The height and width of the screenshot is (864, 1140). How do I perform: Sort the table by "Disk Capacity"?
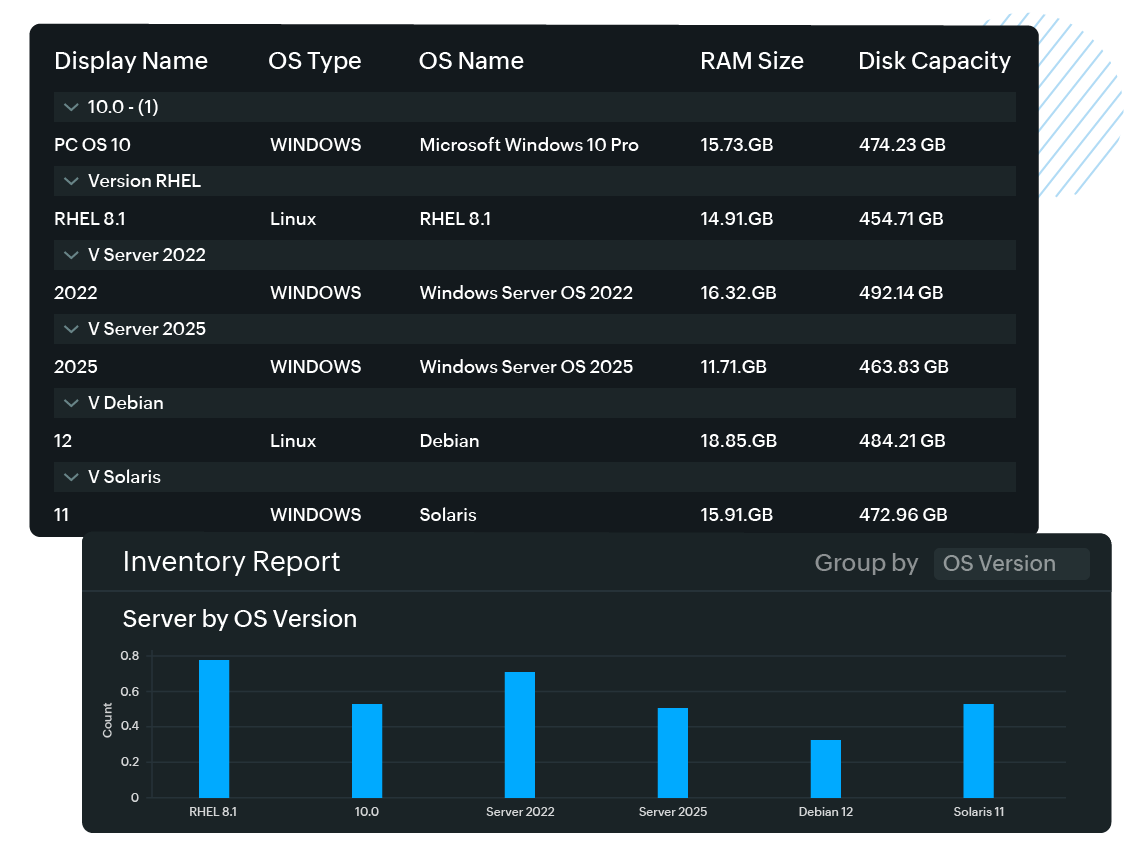(934, 61)
